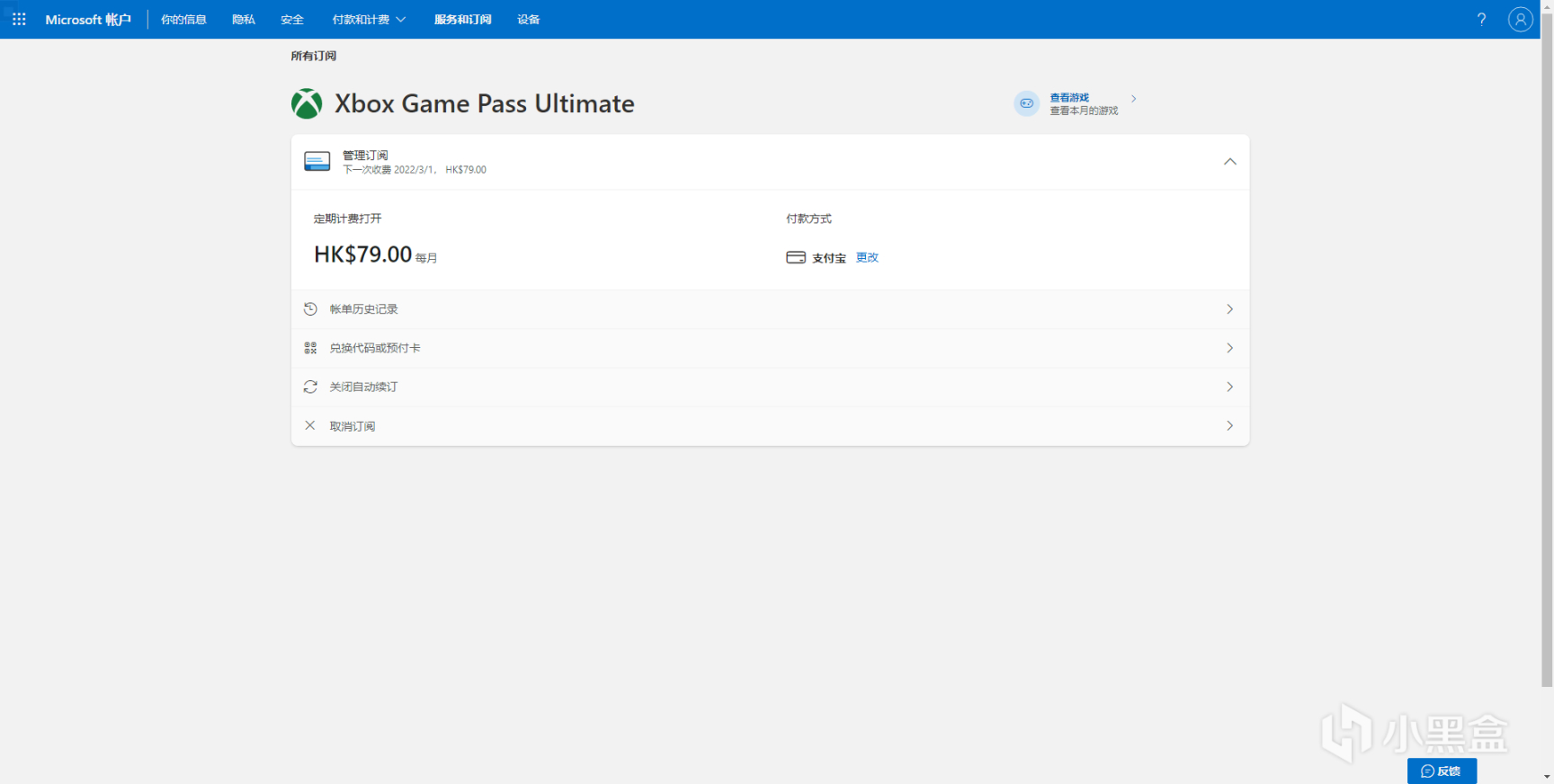1554x784 pixels.
Task: Click the credit card icon next to 支付宝
Action: click(796, 257)
